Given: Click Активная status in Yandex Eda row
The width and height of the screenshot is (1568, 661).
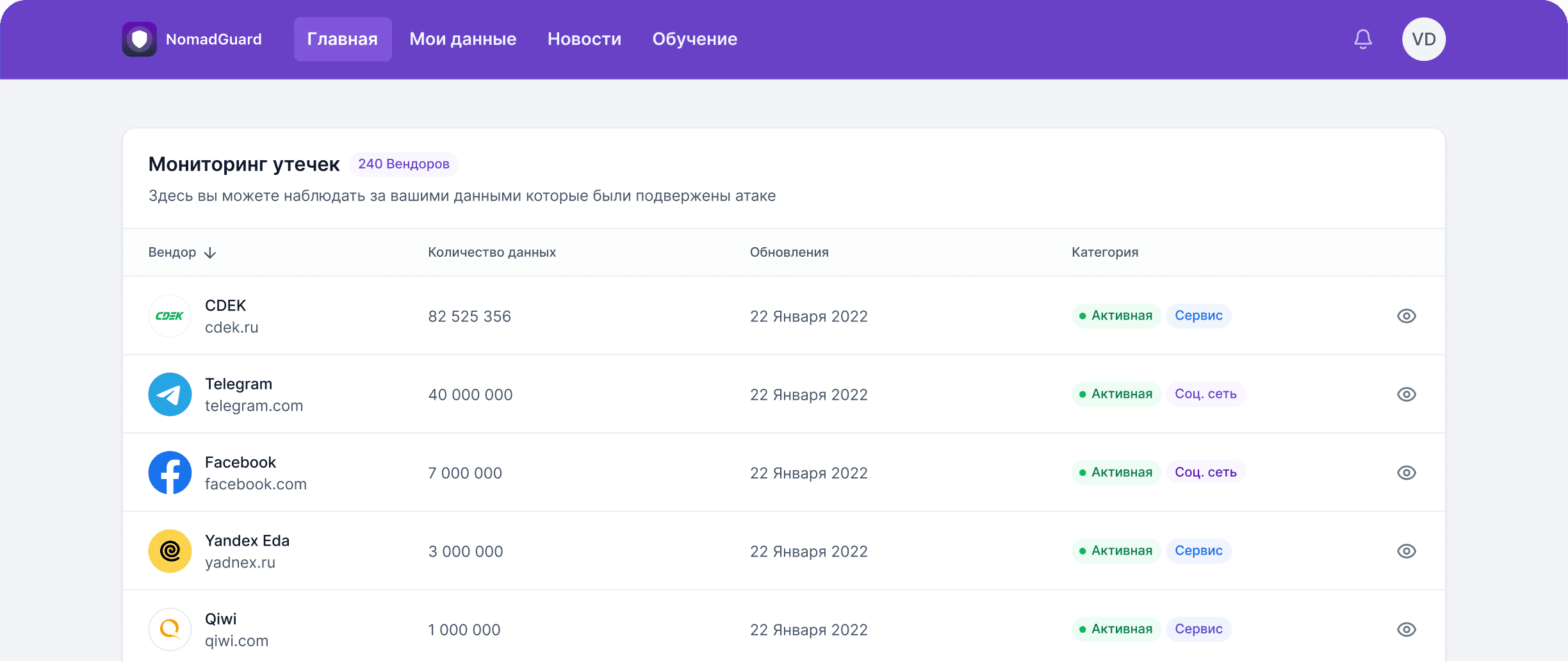Looking at the screenshot, I should coord(1116,551).
